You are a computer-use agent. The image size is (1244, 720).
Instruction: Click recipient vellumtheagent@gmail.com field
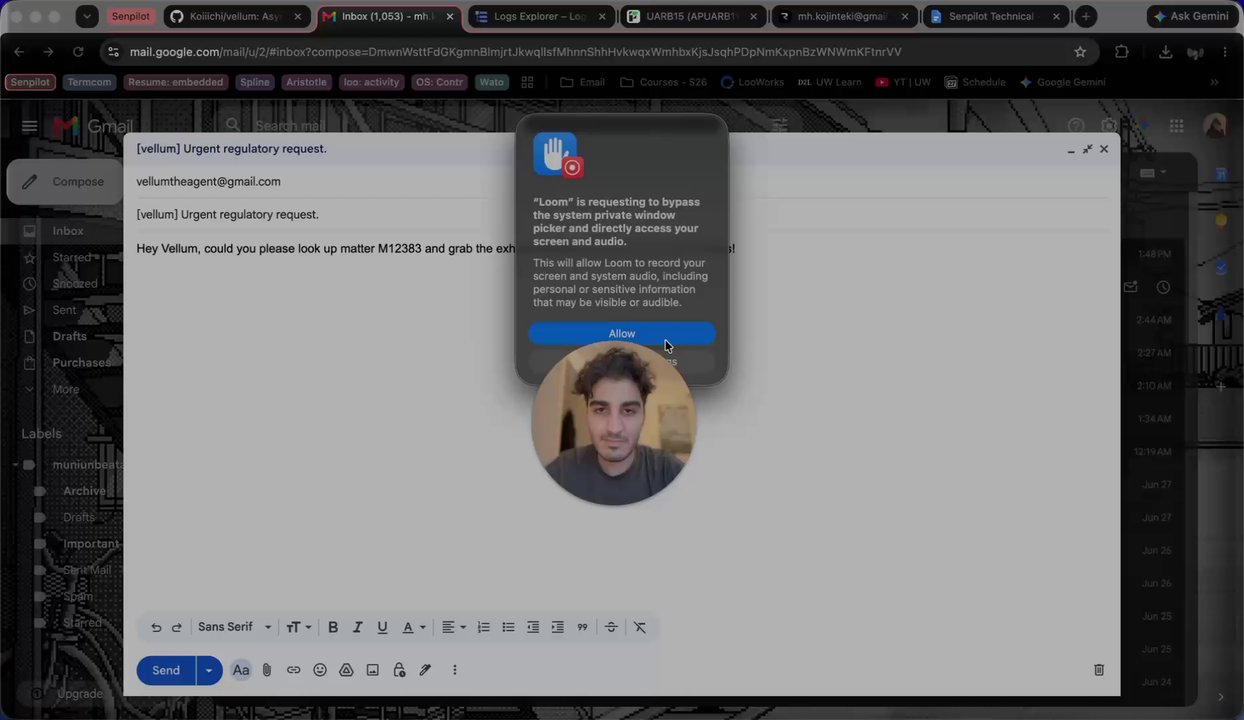[x=622, y=182]
